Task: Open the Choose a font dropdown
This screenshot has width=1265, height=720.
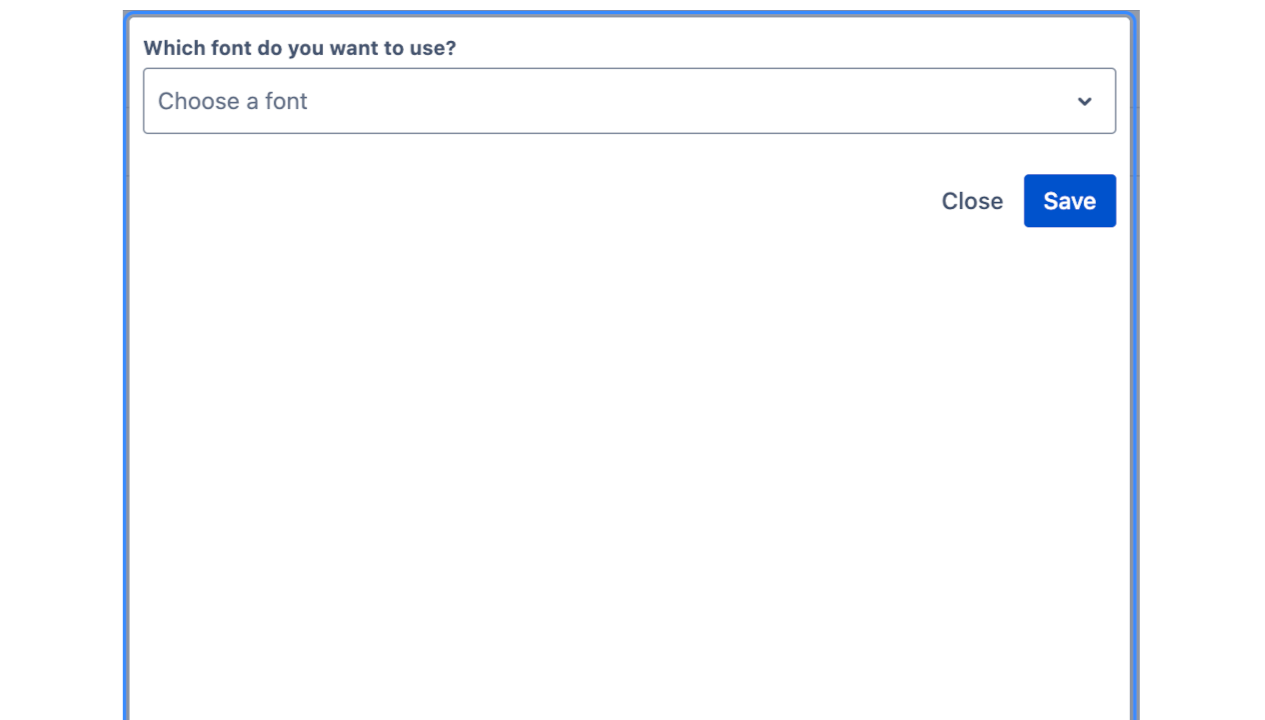Action: click(x=629, y=101)
